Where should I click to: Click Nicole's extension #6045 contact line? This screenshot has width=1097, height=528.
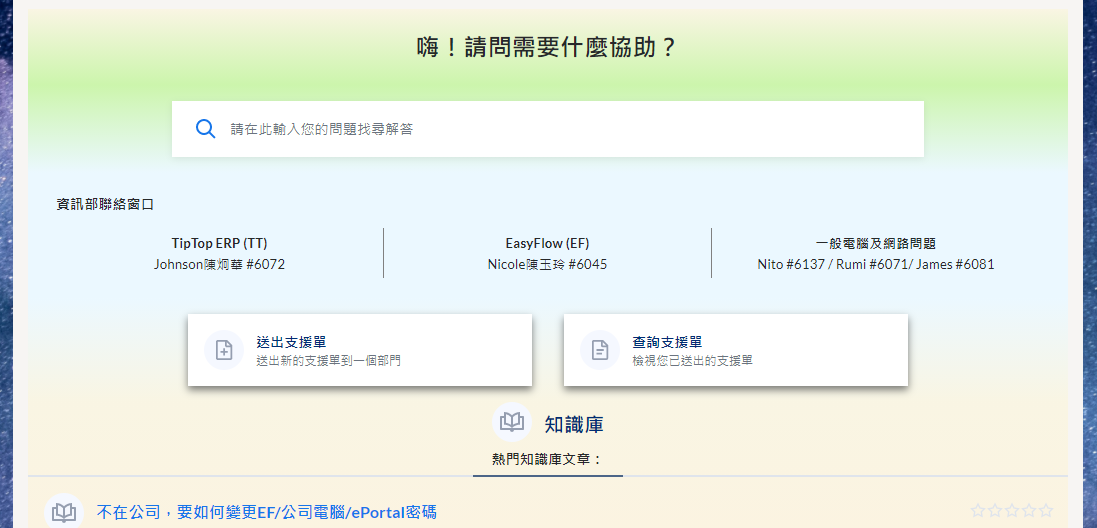547,265
